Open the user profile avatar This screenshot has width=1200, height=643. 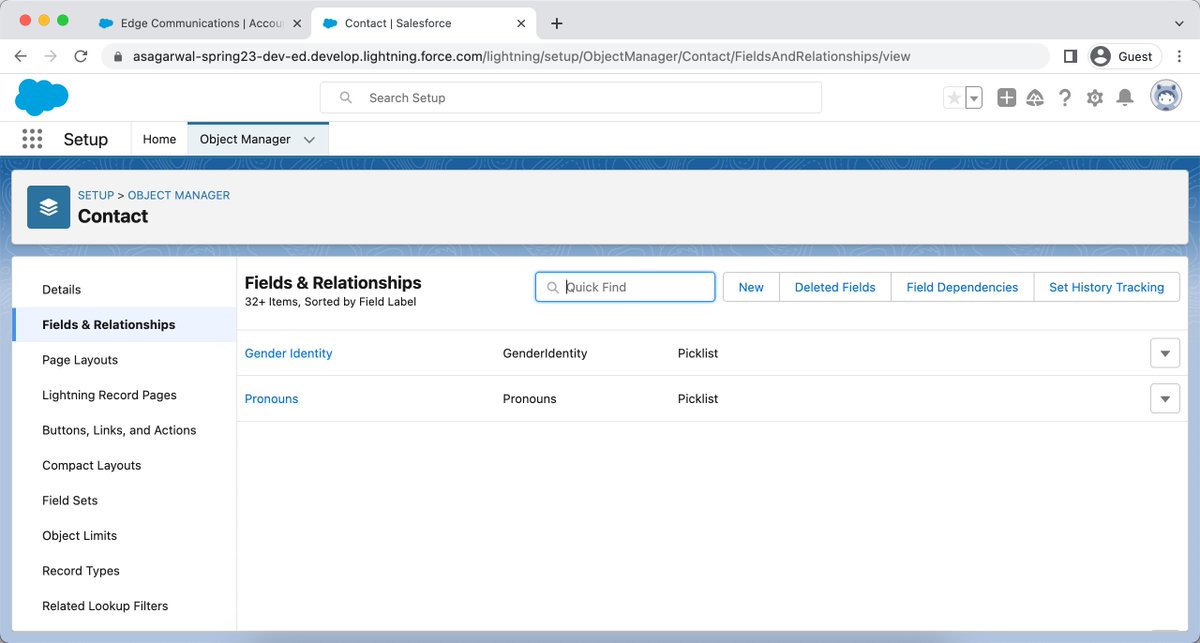tap(1166, 97)
